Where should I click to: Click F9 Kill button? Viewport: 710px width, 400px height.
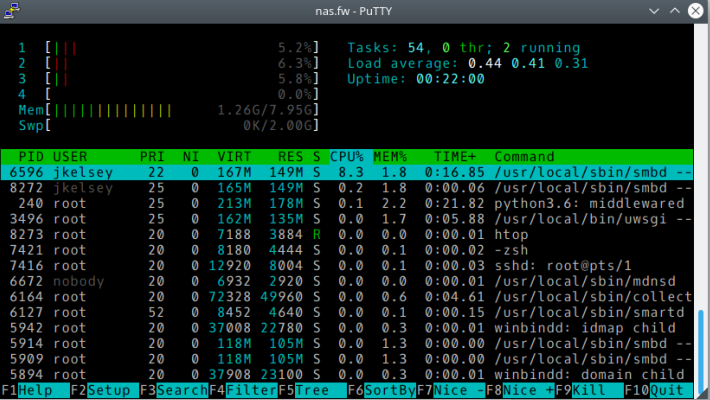click(x=590, y=390)
